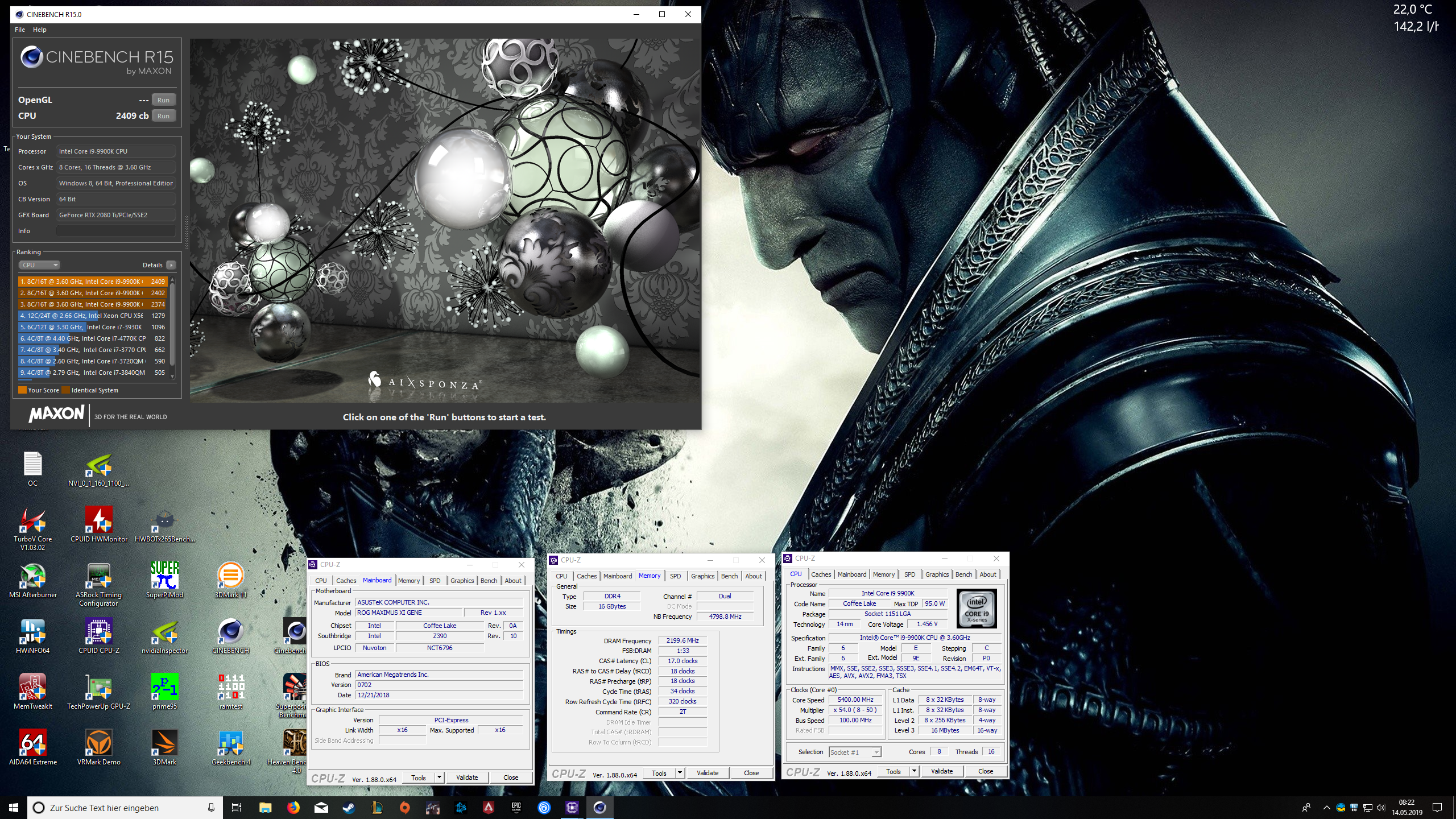Open the volume control tray icon
Viewport: 1456px width, 819px height.
point(1381,807)
